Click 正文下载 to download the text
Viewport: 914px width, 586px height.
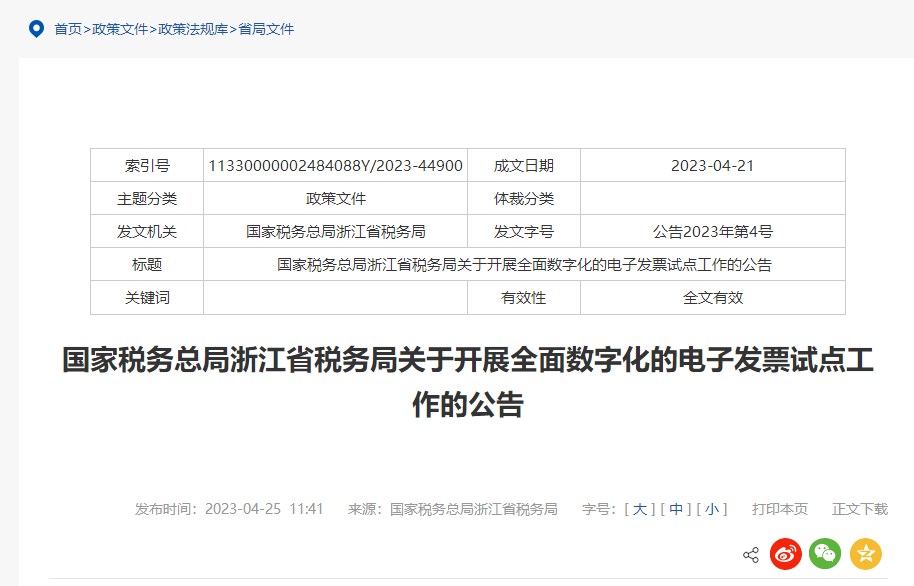click(x=859, y=509)
